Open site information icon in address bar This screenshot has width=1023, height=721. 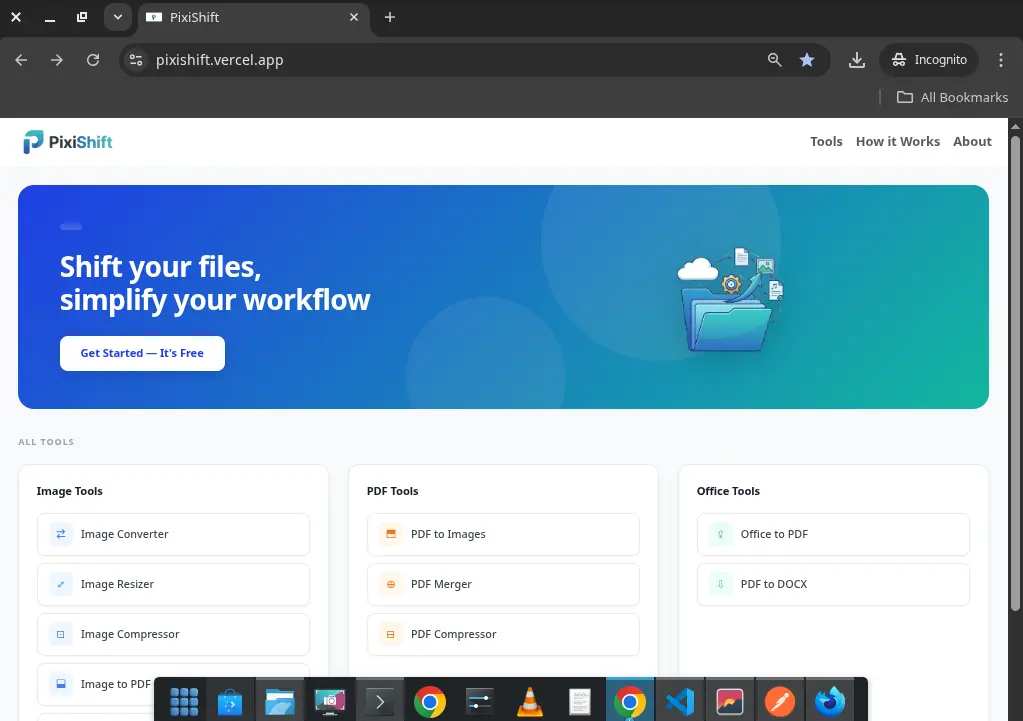click(x=136, y=60)
